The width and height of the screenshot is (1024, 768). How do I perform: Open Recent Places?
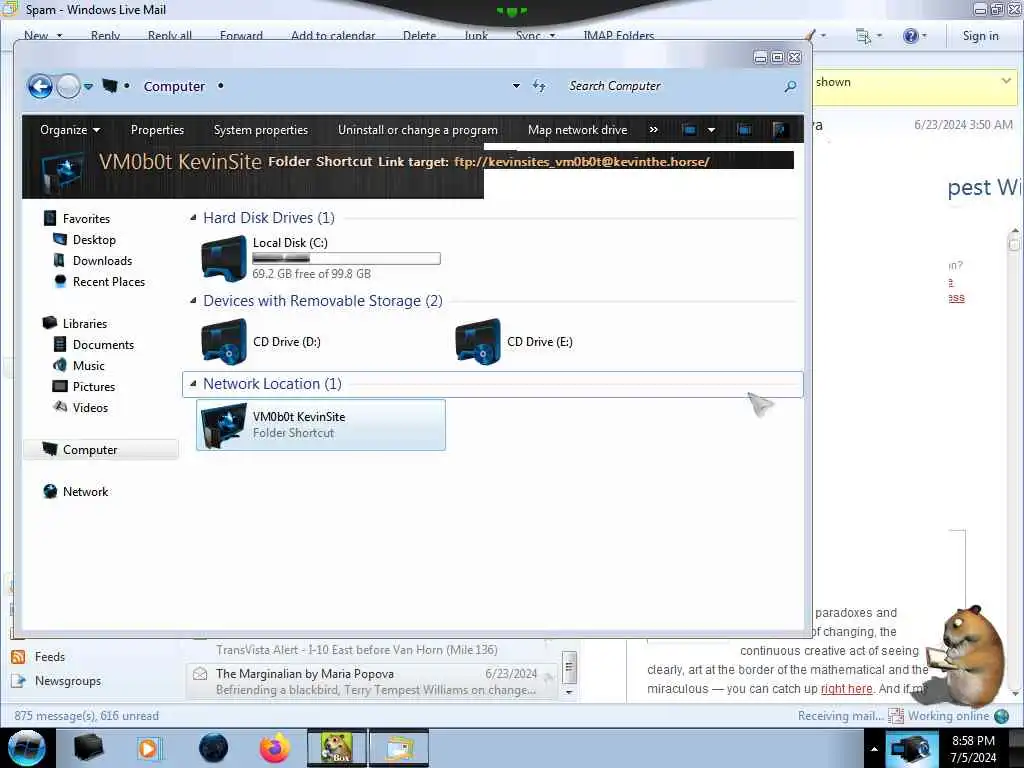tap(108, 281)
